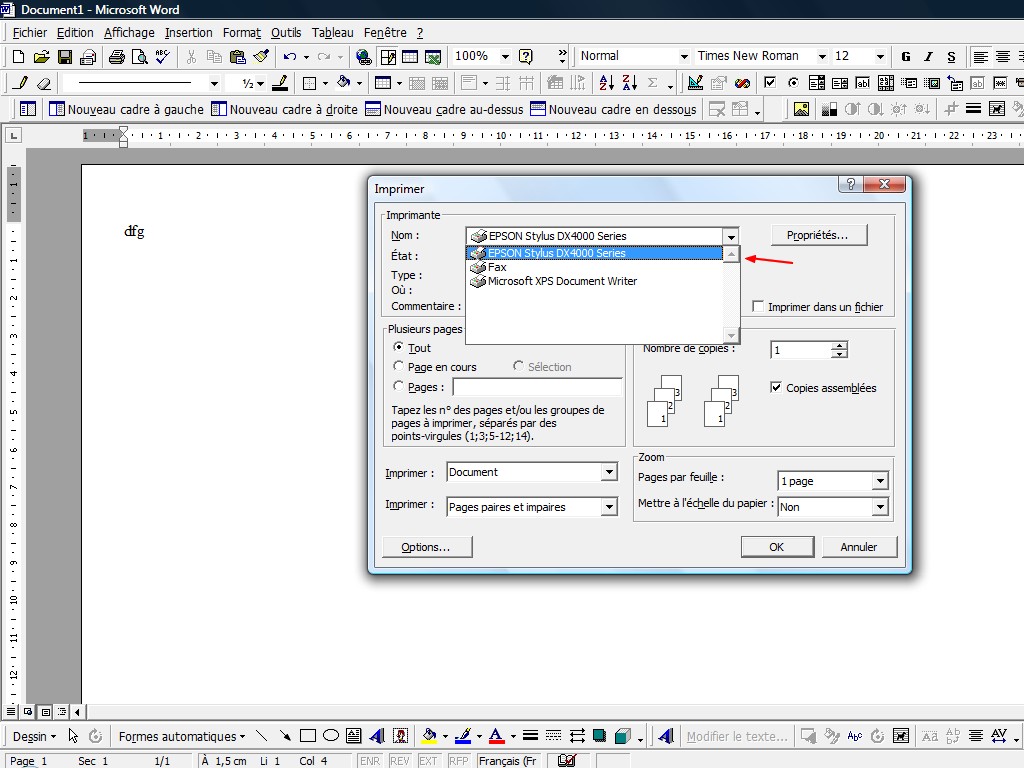Open print preview icon
Screen dimensions: 1024x768
click(139, 57)
